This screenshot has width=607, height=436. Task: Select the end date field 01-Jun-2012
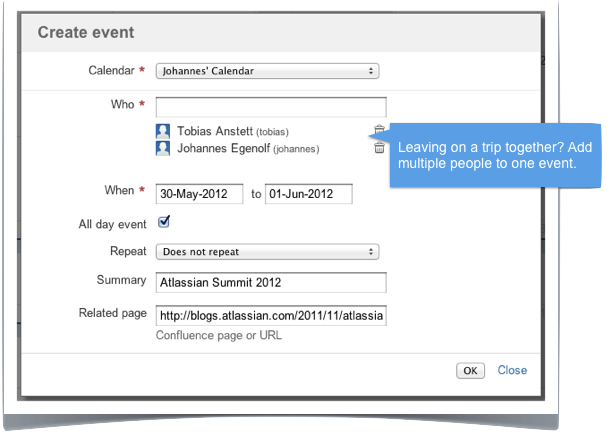tap(309, 194)
